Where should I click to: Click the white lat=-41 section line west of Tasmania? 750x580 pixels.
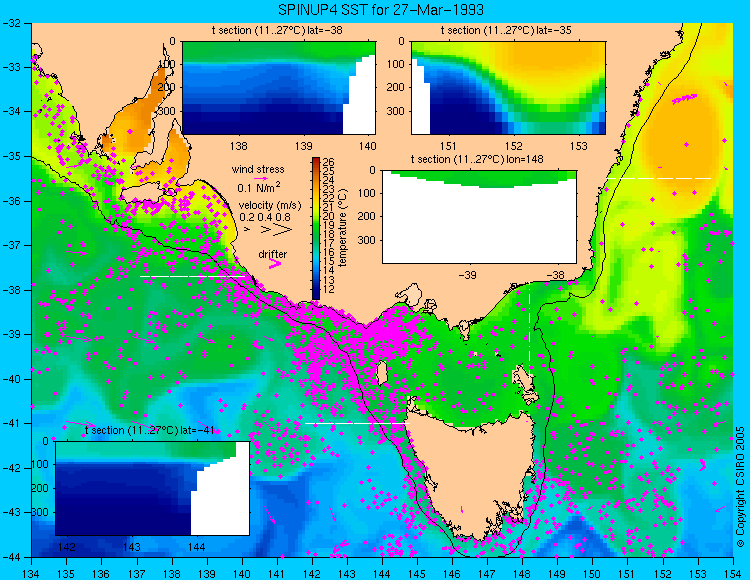pos(357,423)
